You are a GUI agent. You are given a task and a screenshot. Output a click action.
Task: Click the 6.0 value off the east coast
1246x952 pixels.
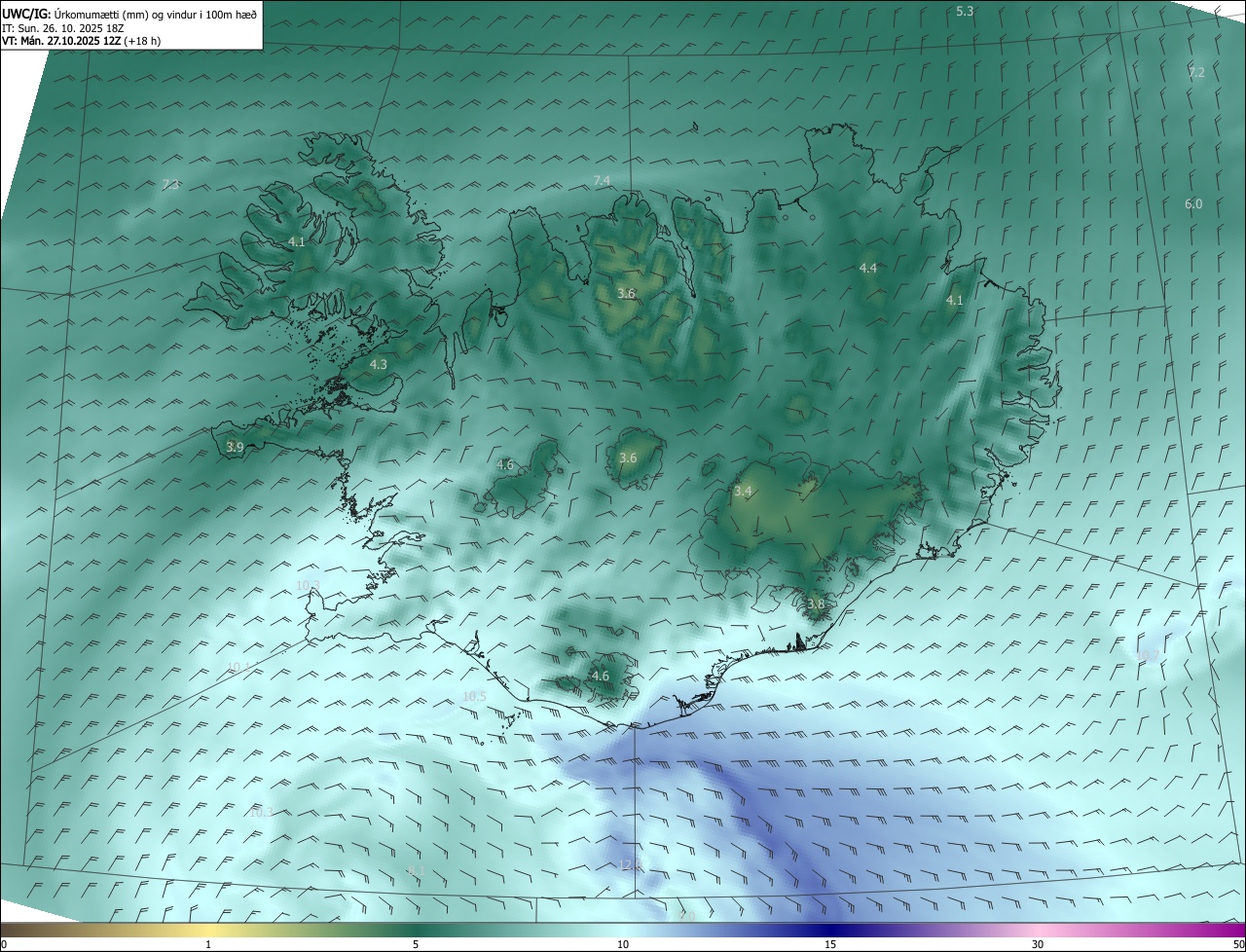pyautogui.click(x=1193, y=204)
